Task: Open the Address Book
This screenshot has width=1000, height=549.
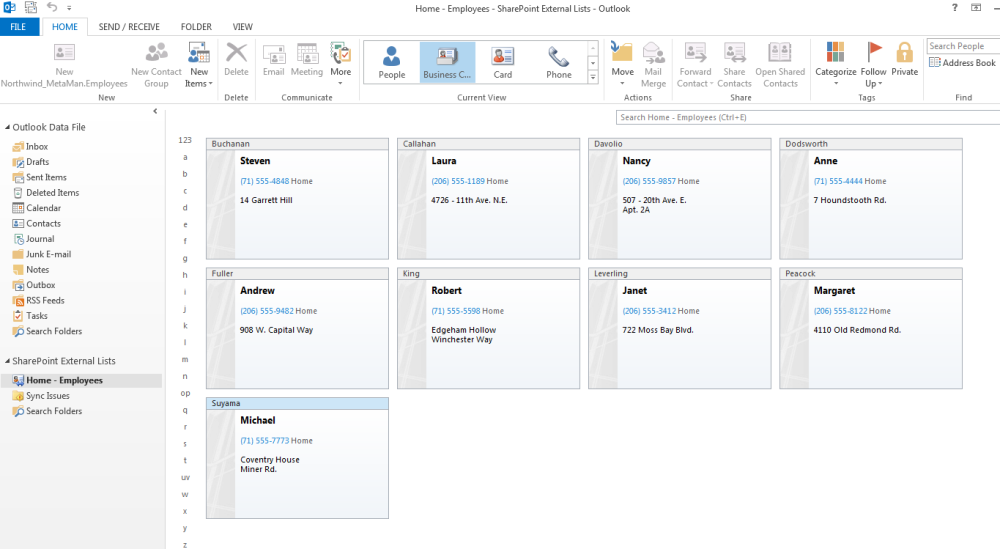Action: pos(962,62)
